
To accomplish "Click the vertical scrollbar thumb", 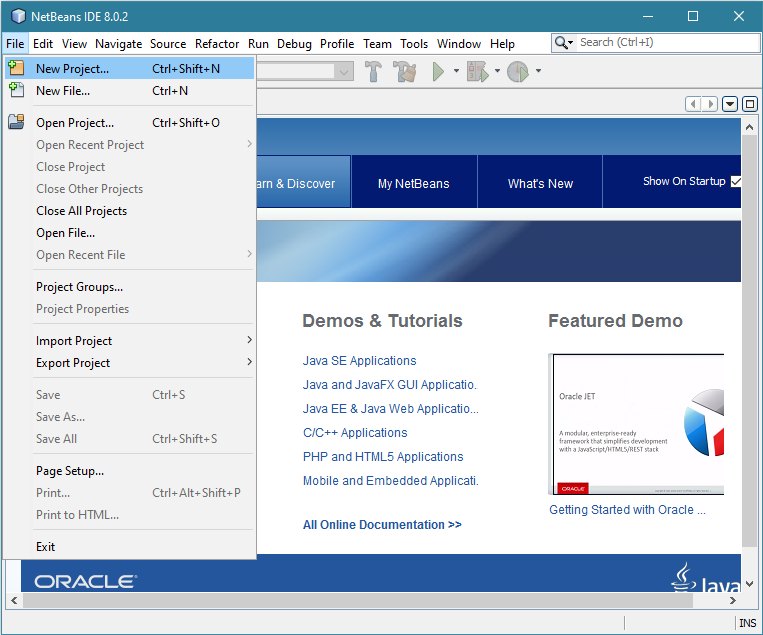I will tap(749, 341).
